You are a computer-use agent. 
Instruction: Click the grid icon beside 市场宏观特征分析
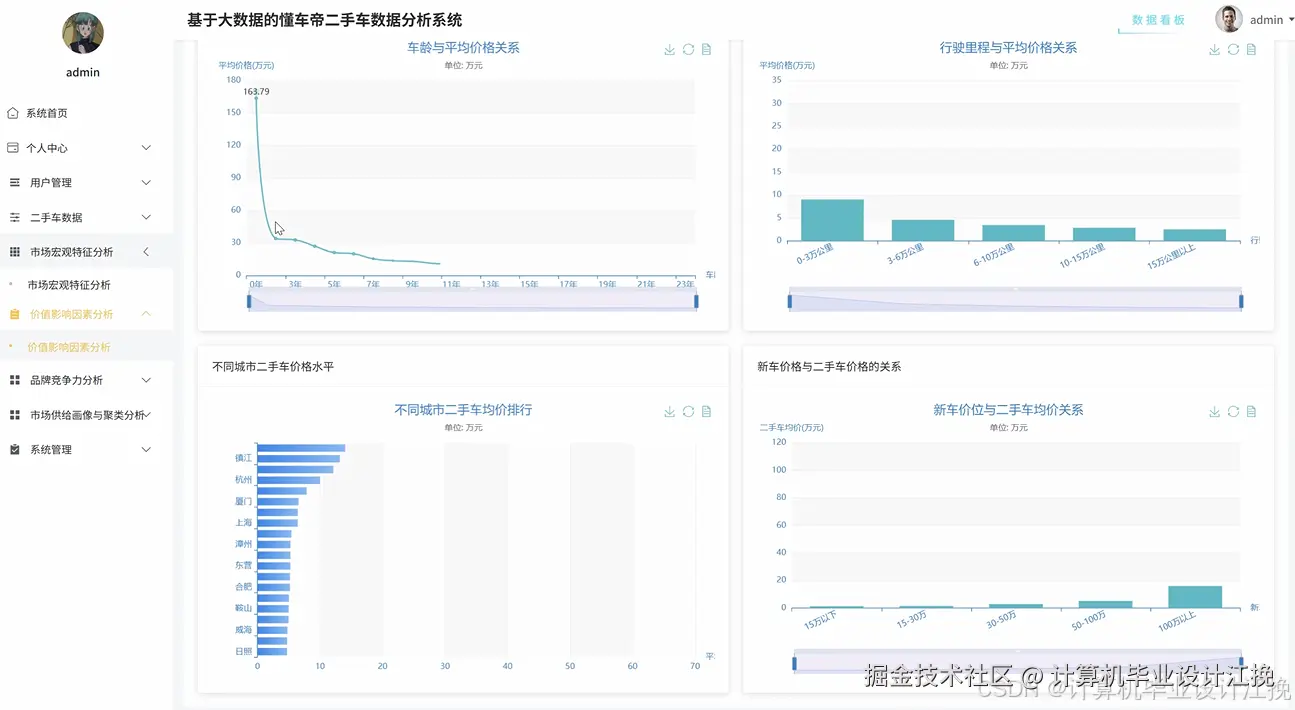(x=15, y=252)
